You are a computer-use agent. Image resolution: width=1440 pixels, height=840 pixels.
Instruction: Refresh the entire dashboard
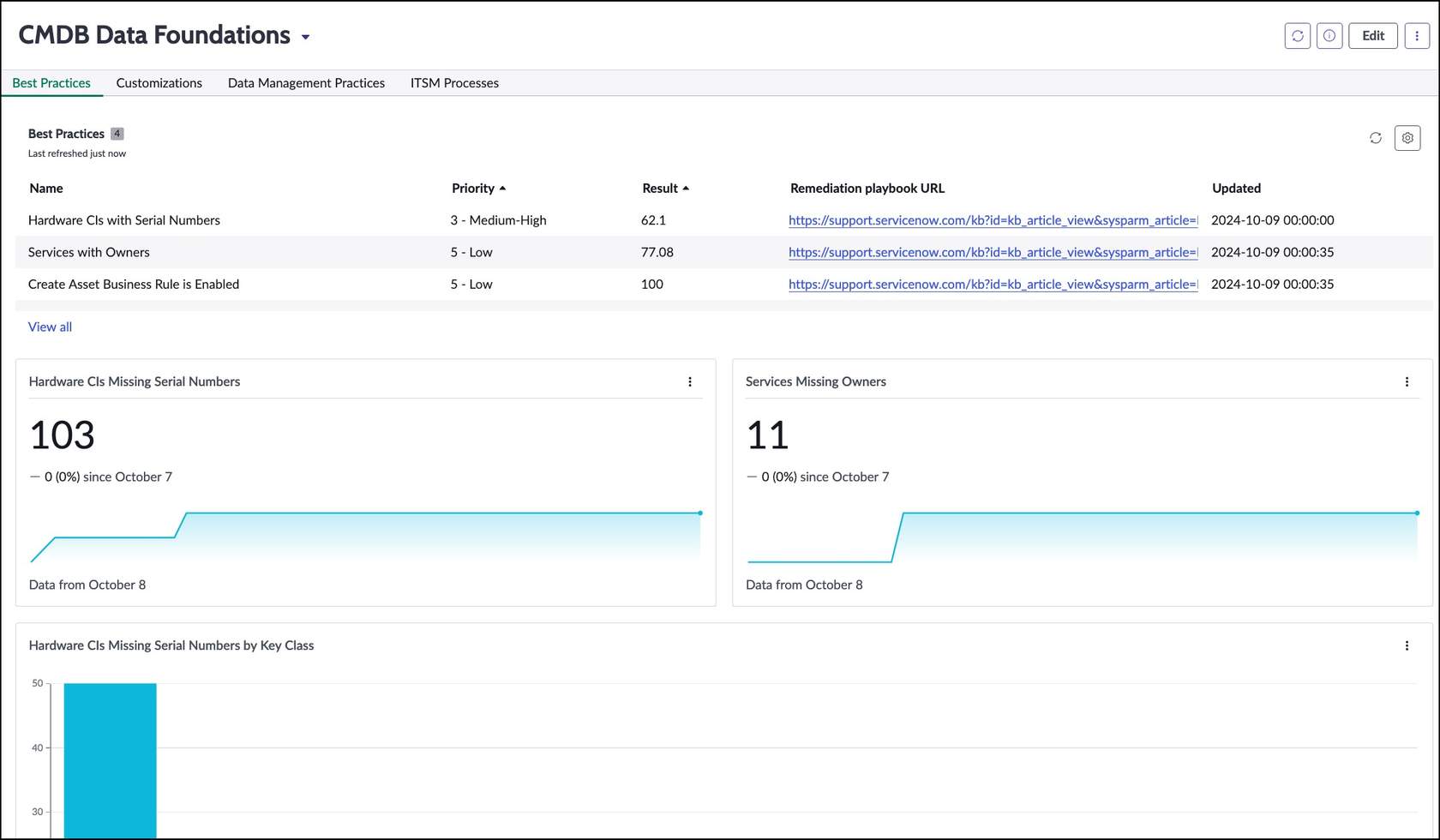tap(1297, 36)
